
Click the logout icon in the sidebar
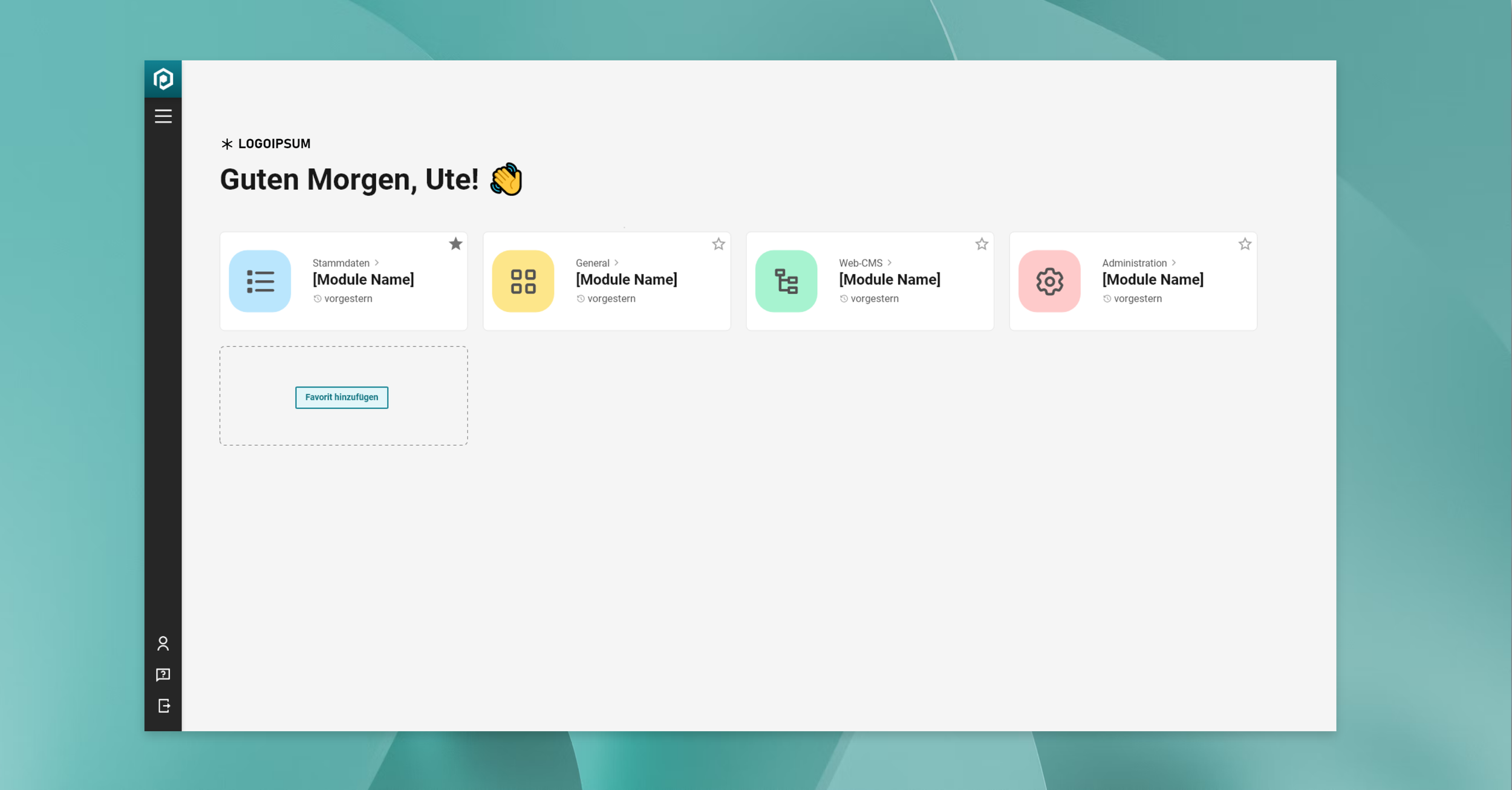pyautogui.click(x=163, y=706)
